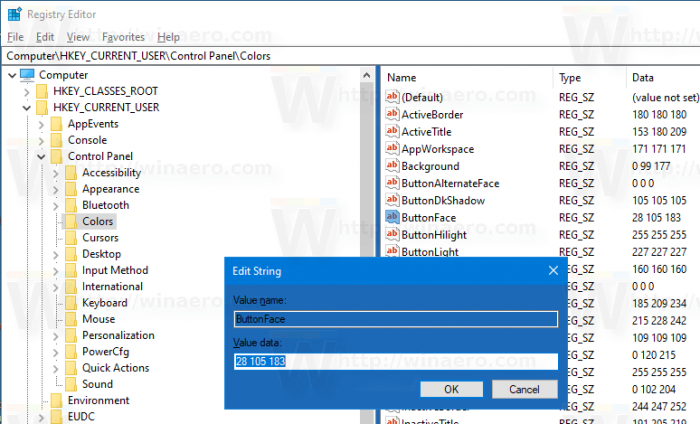Click the ButtonFace value icon
700x424 pixels.
tap(392, 217)
